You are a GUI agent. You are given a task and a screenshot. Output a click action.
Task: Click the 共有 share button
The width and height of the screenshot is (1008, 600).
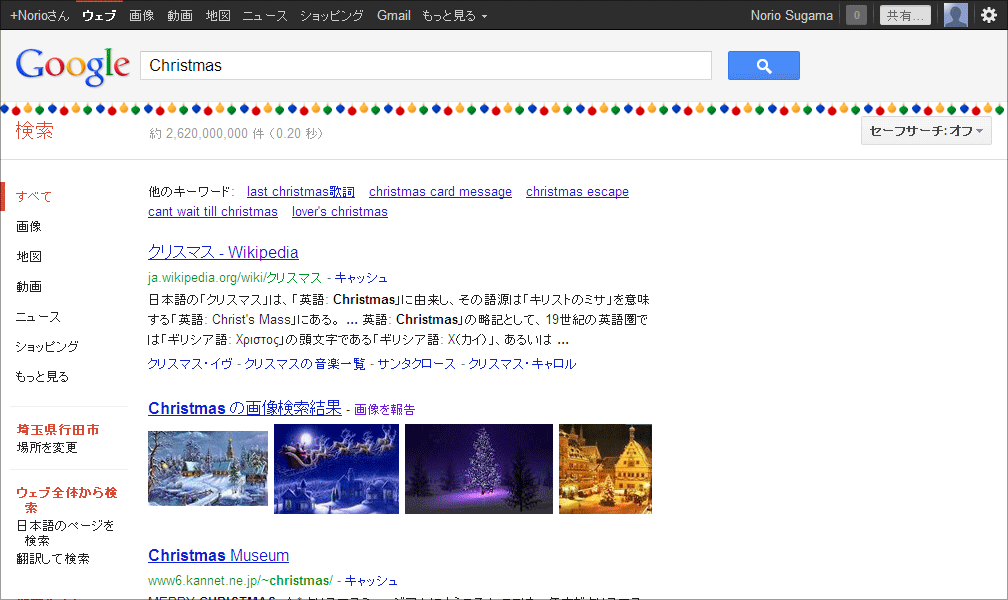pos(905,15)
